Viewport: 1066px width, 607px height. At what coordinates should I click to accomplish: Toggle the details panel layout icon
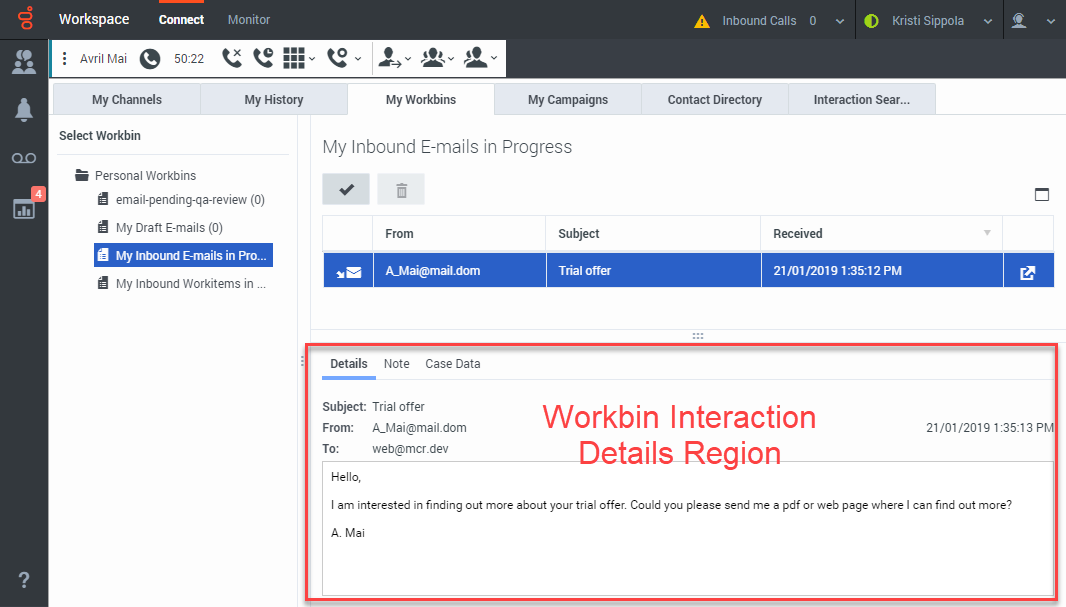click(x=1042, y=194)
